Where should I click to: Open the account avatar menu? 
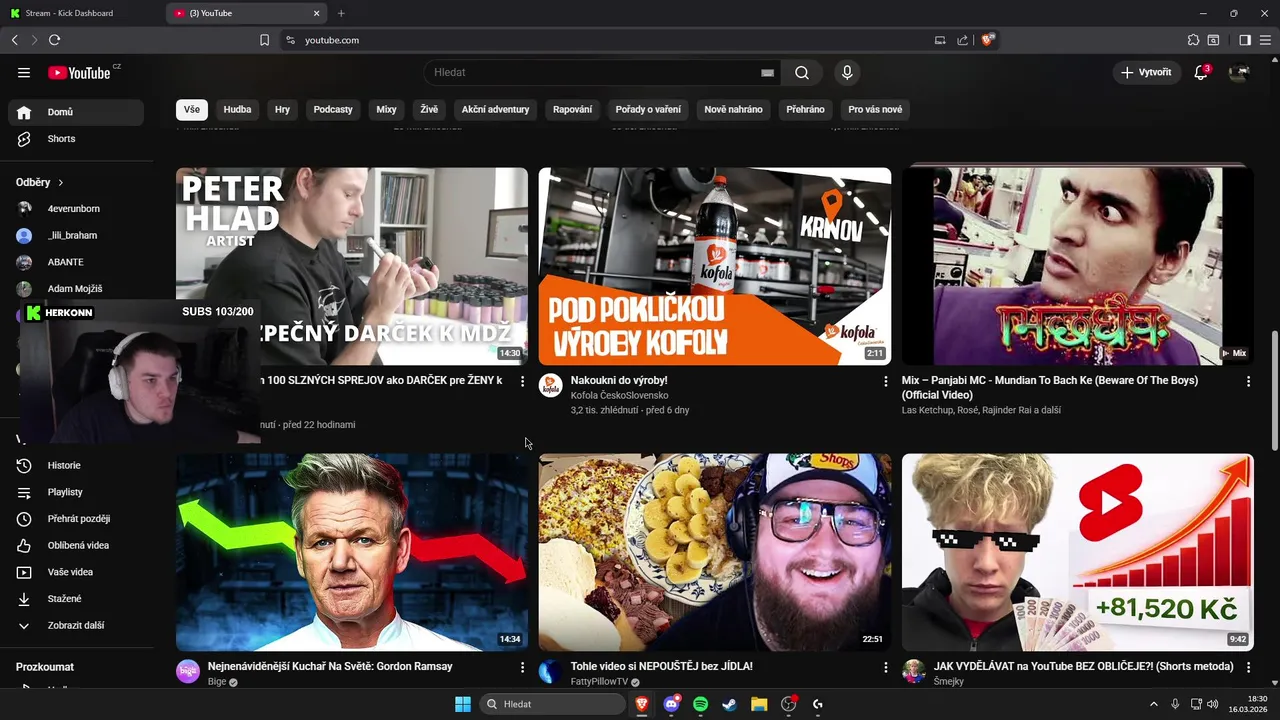point(1239,72)
